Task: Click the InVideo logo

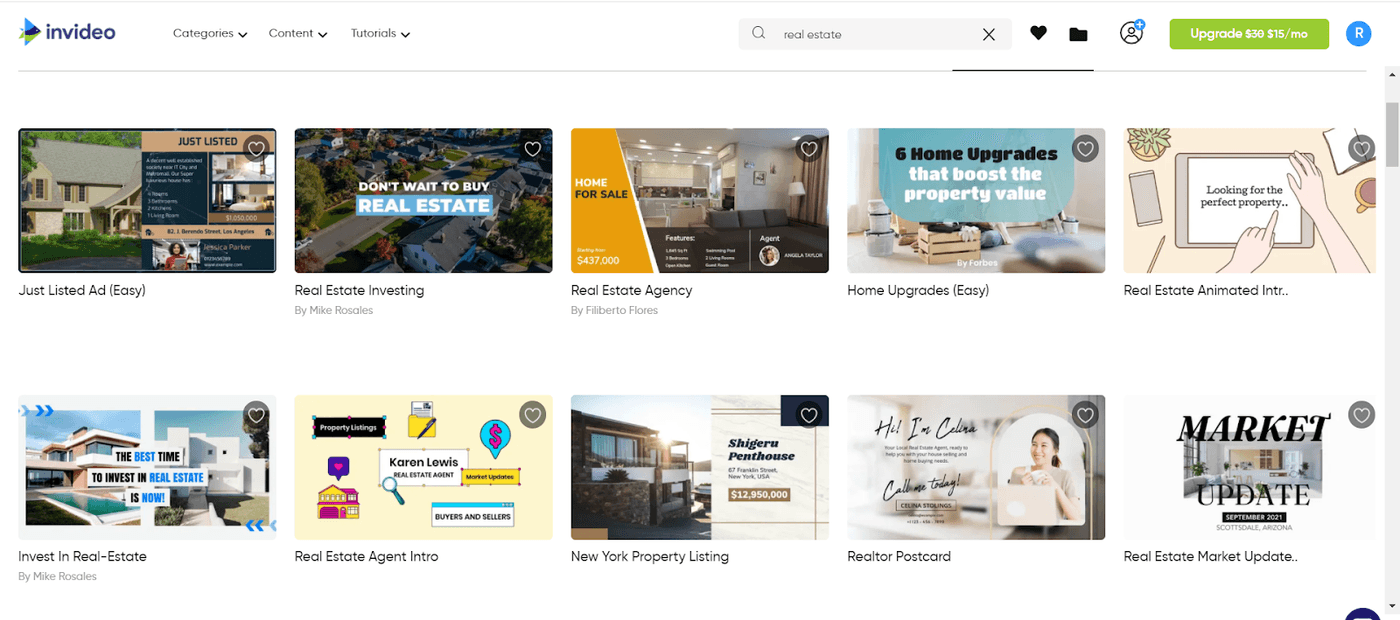Action: (67, 32)
